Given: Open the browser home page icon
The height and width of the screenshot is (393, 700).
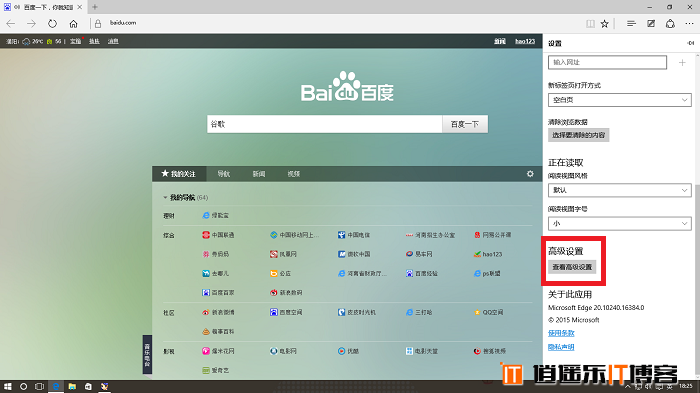Looking at the screenshot, I should click(73, 24).
